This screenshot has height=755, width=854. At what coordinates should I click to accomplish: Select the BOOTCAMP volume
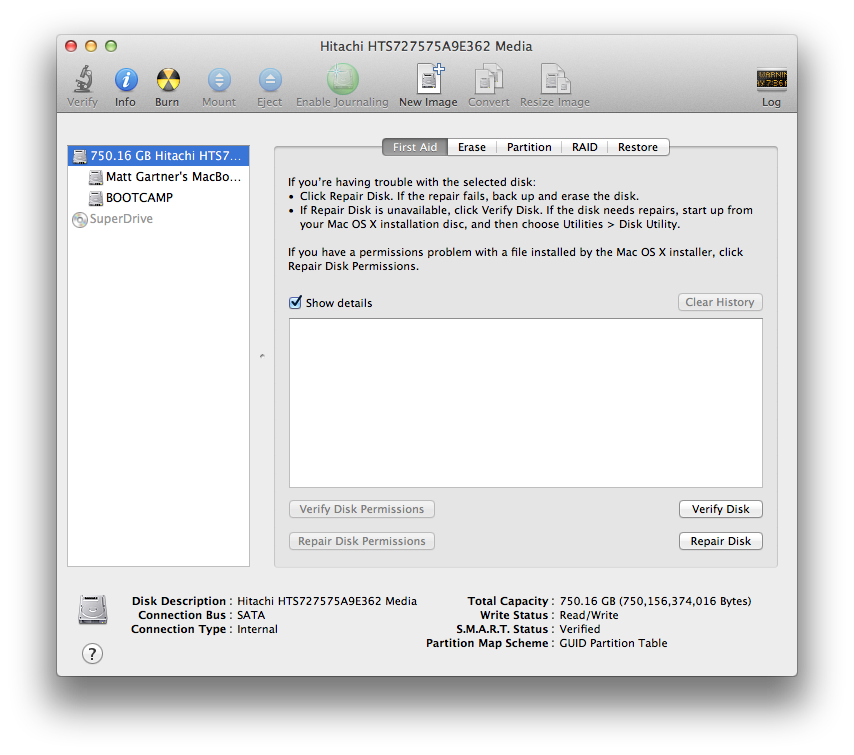click(158, 198)
